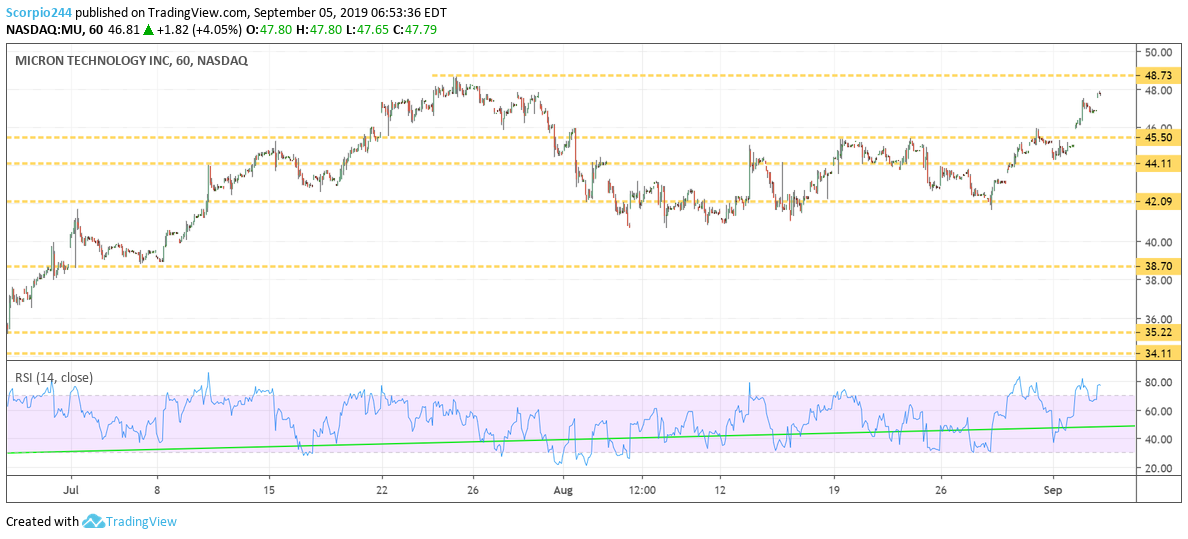Click the 12:00 label on time axis
Viewport: 1188px width, 539px height.
[641, 490]
